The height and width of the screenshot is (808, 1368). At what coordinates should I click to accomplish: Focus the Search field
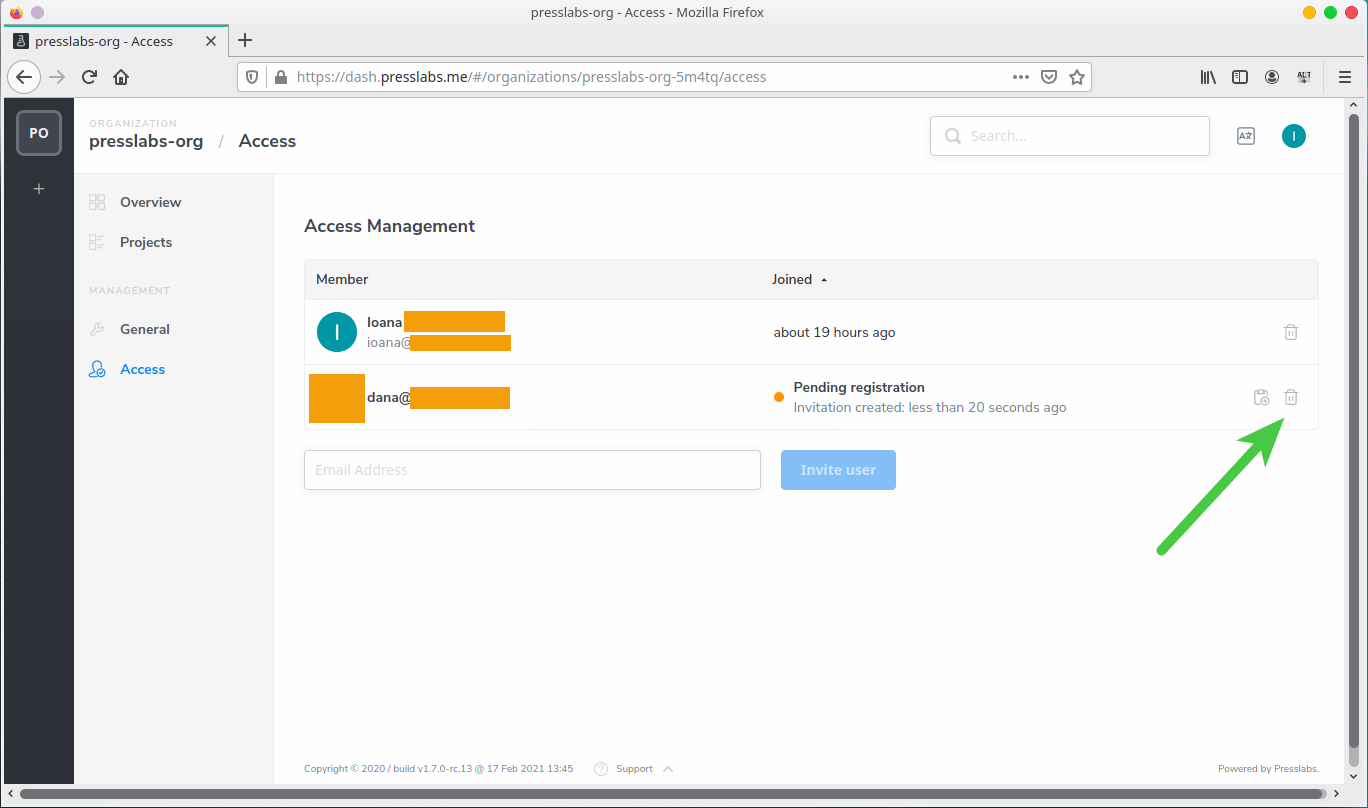tap(1069, 136)
